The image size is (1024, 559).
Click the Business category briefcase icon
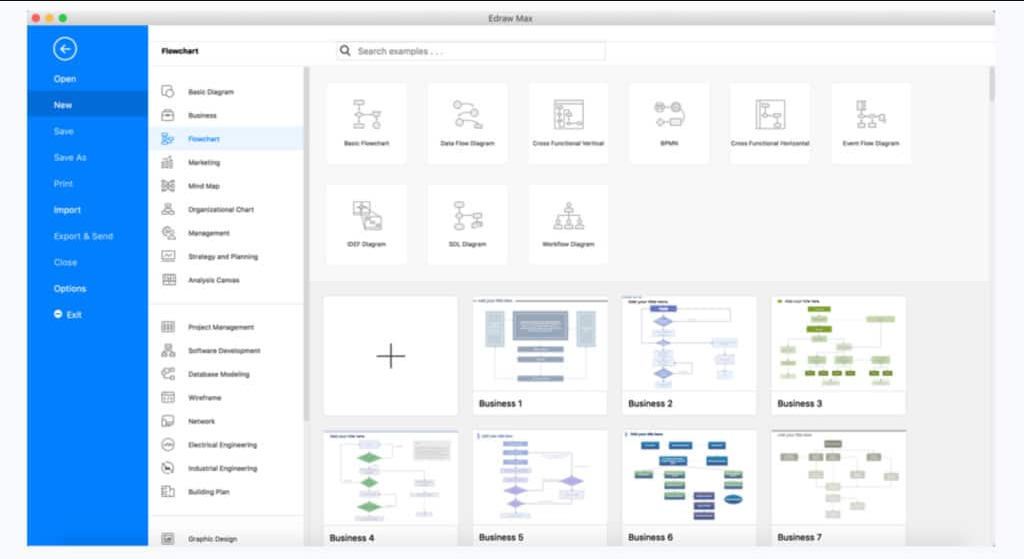[x=168, y=115]
